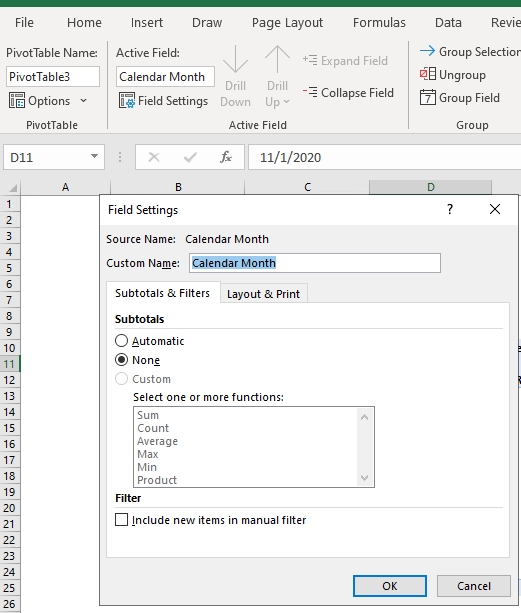Switch to Draw ribbon tab

(207, 23)
